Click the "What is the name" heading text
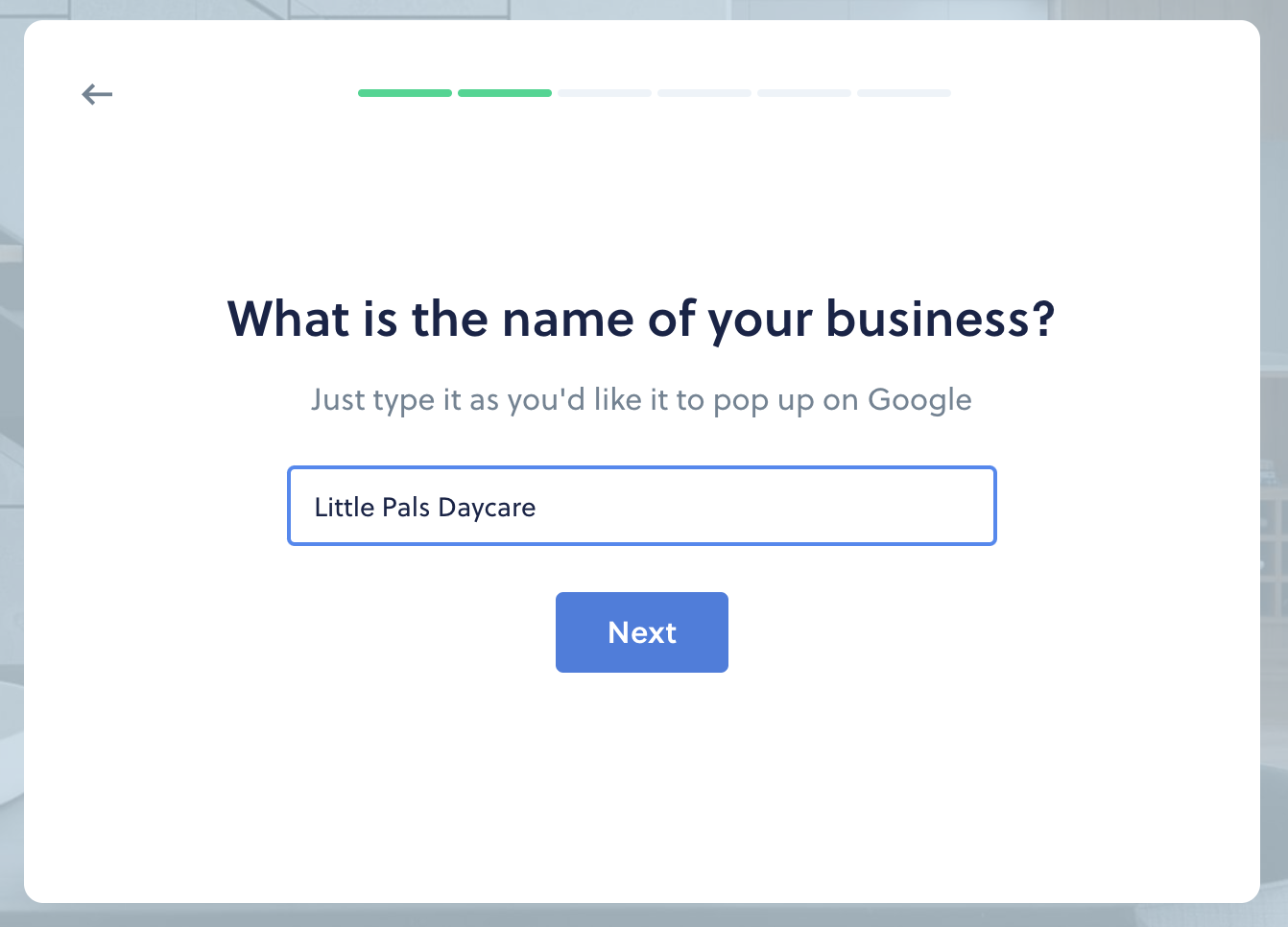 431,319
